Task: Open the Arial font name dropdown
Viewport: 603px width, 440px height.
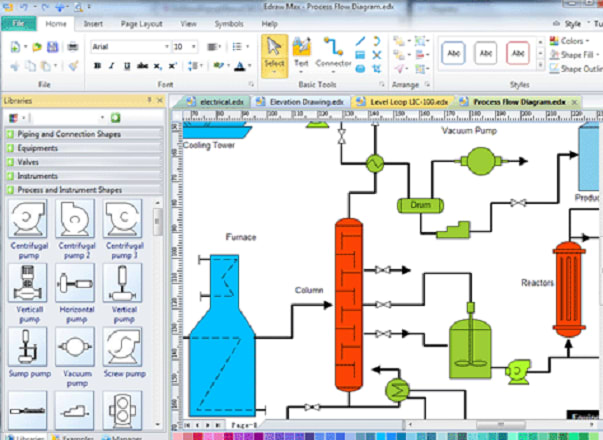Action: pos(128,46)
